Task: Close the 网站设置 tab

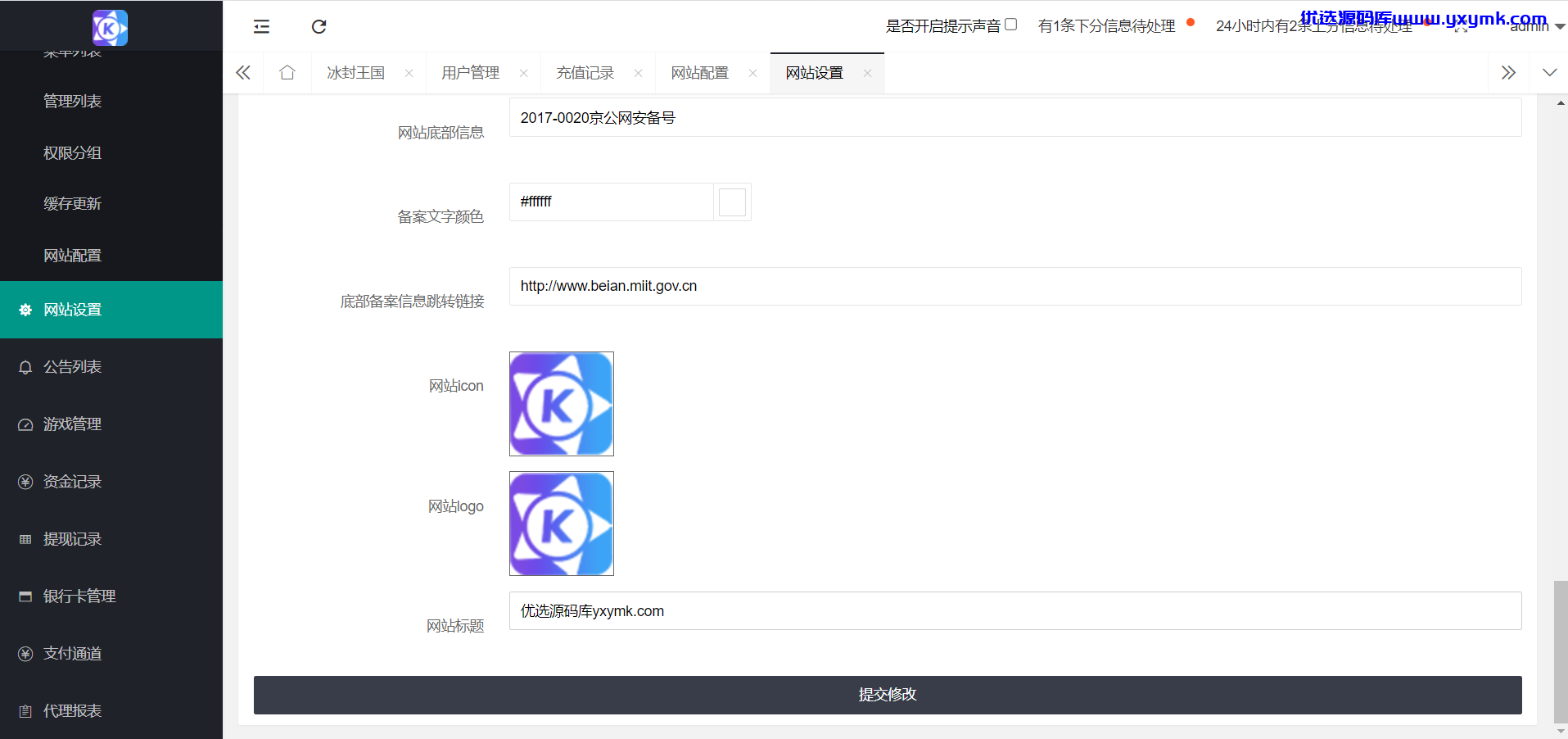Action: point(867,73)
